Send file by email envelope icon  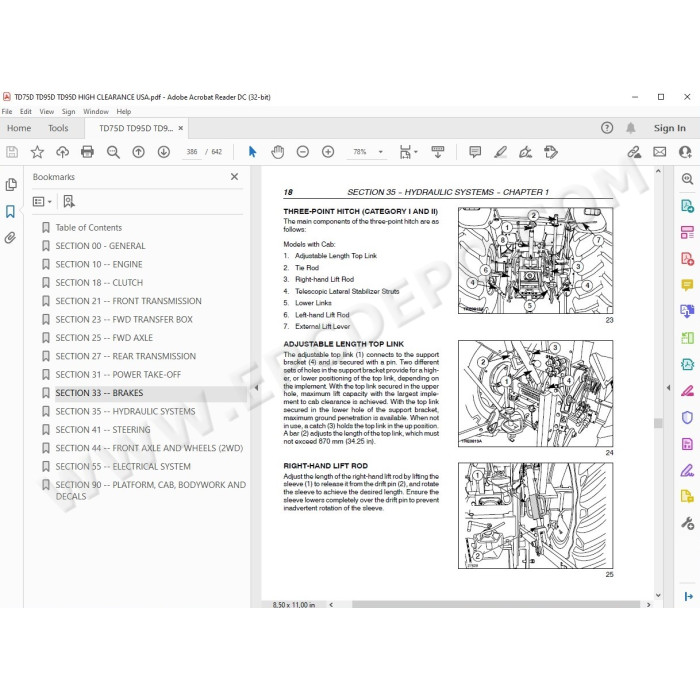659,152
